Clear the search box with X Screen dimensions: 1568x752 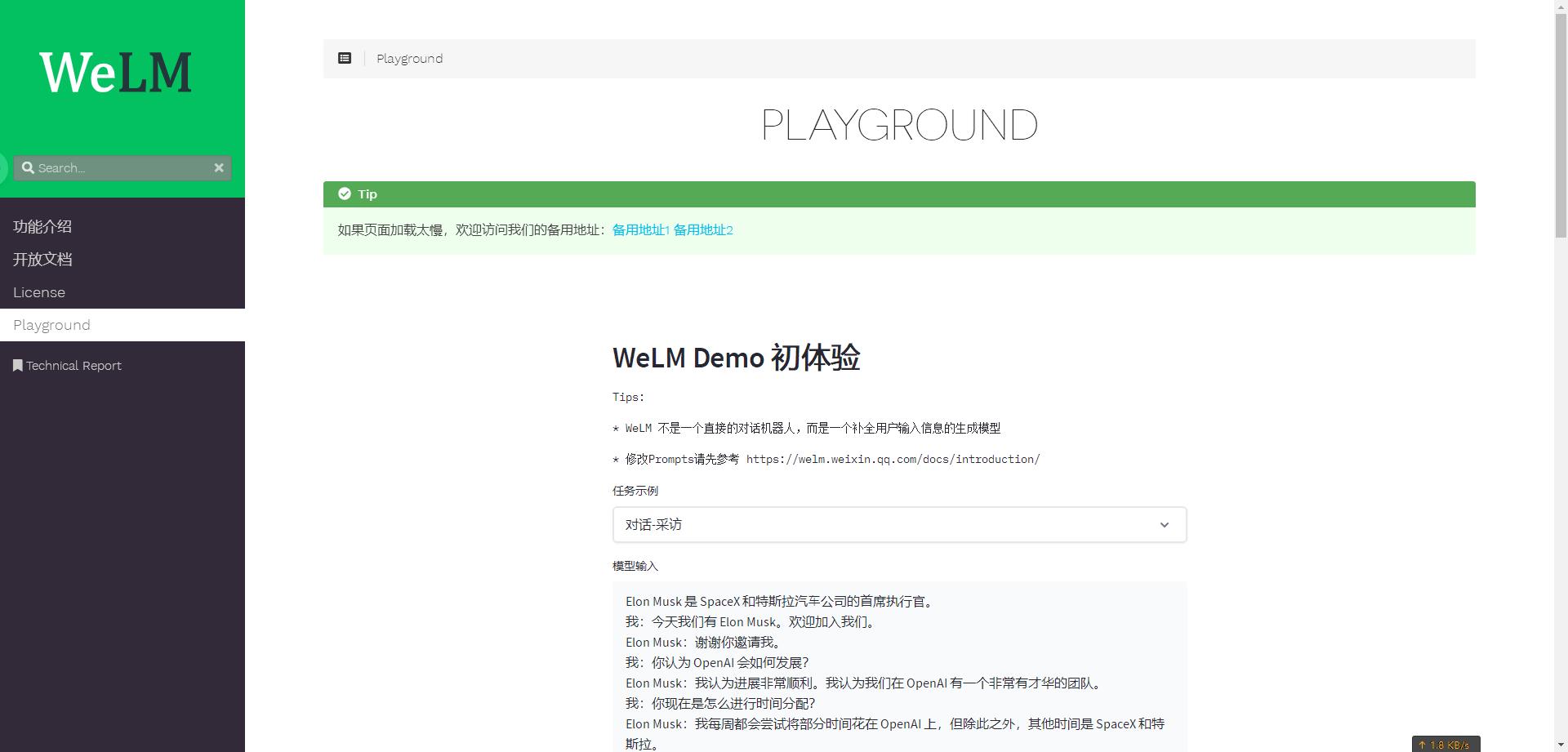point(219,167)
